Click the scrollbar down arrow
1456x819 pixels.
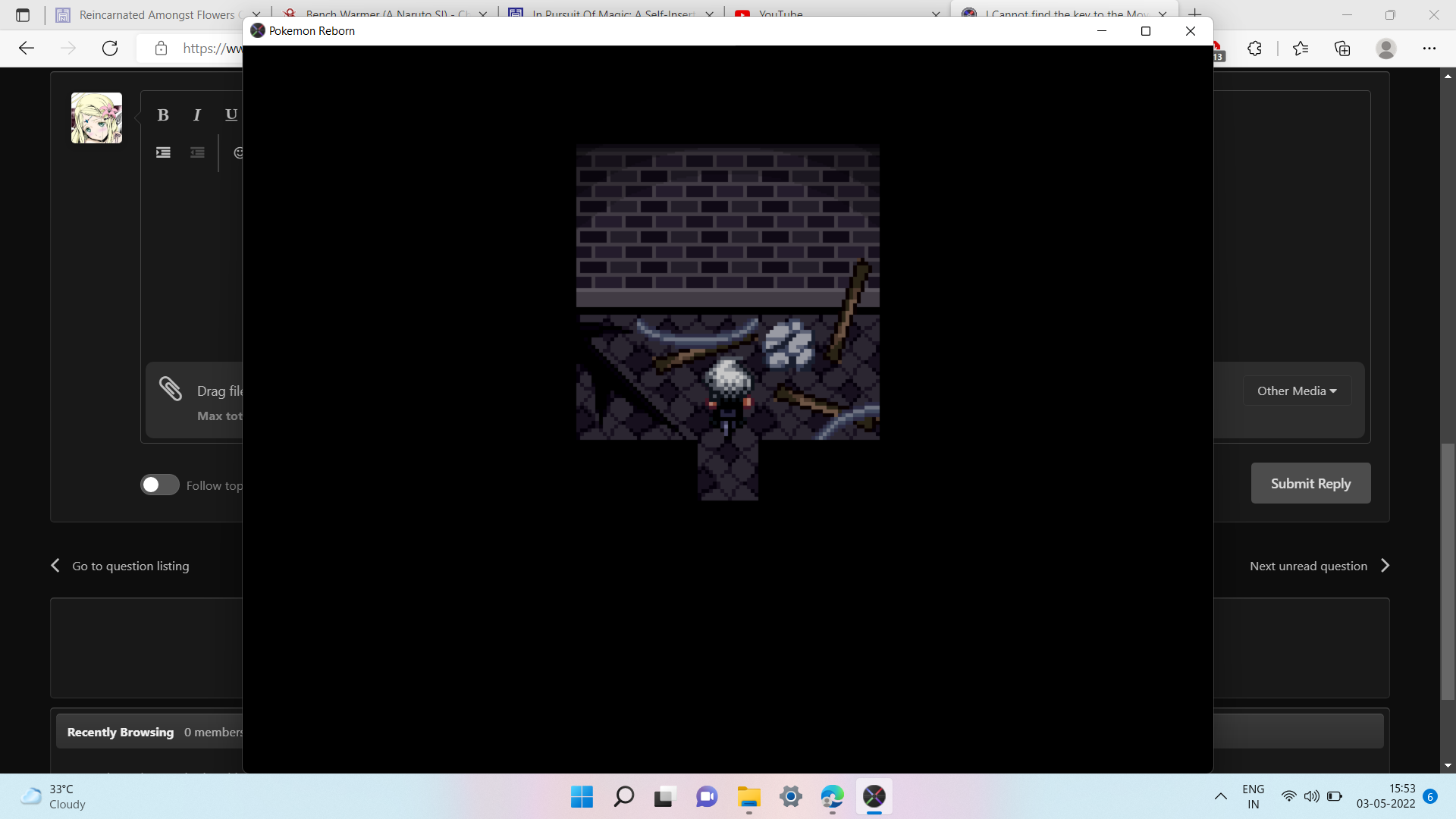pos(1448,766)
